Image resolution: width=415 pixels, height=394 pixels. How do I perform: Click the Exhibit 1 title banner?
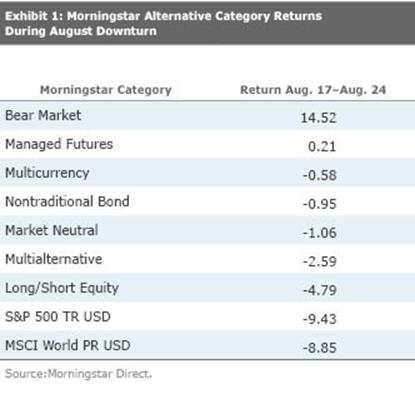click(207, 23)
